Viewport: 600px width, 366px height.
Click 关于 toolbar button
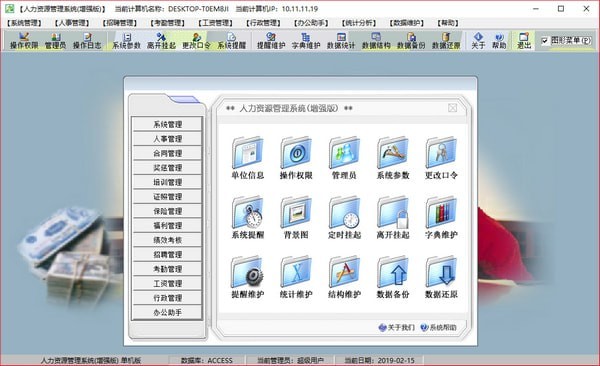point(478,41)
